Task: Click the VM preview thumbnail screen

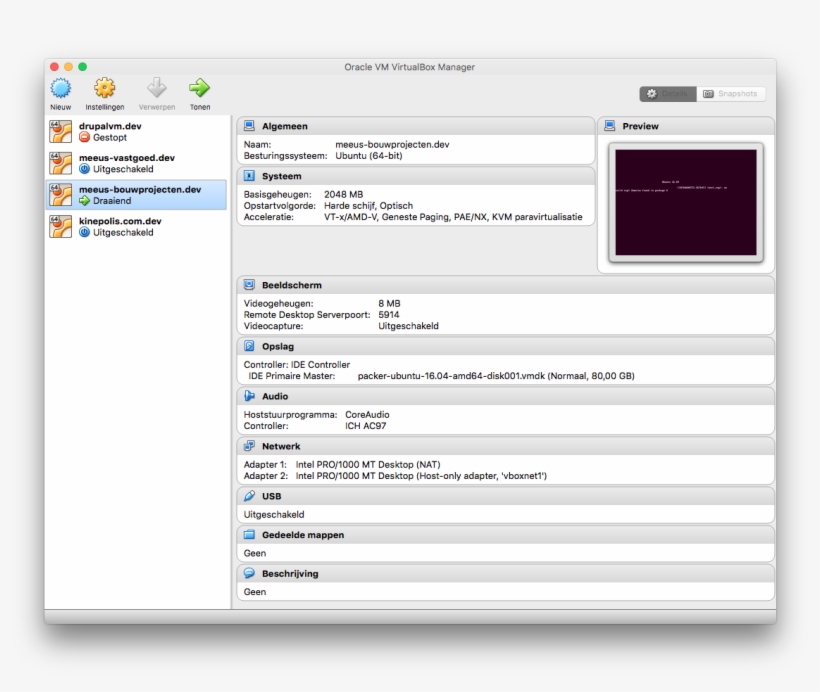Action: (x=686, y=202)
